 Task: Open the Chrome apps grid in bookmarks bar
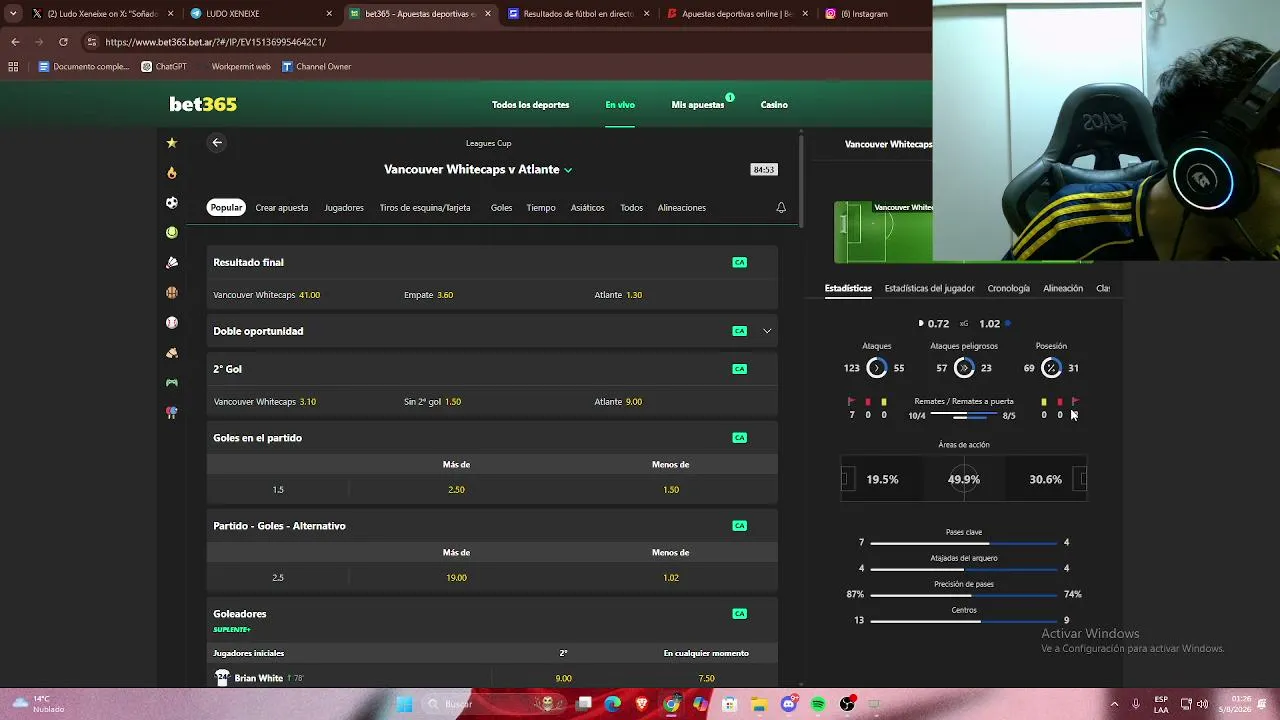[13, 67]
